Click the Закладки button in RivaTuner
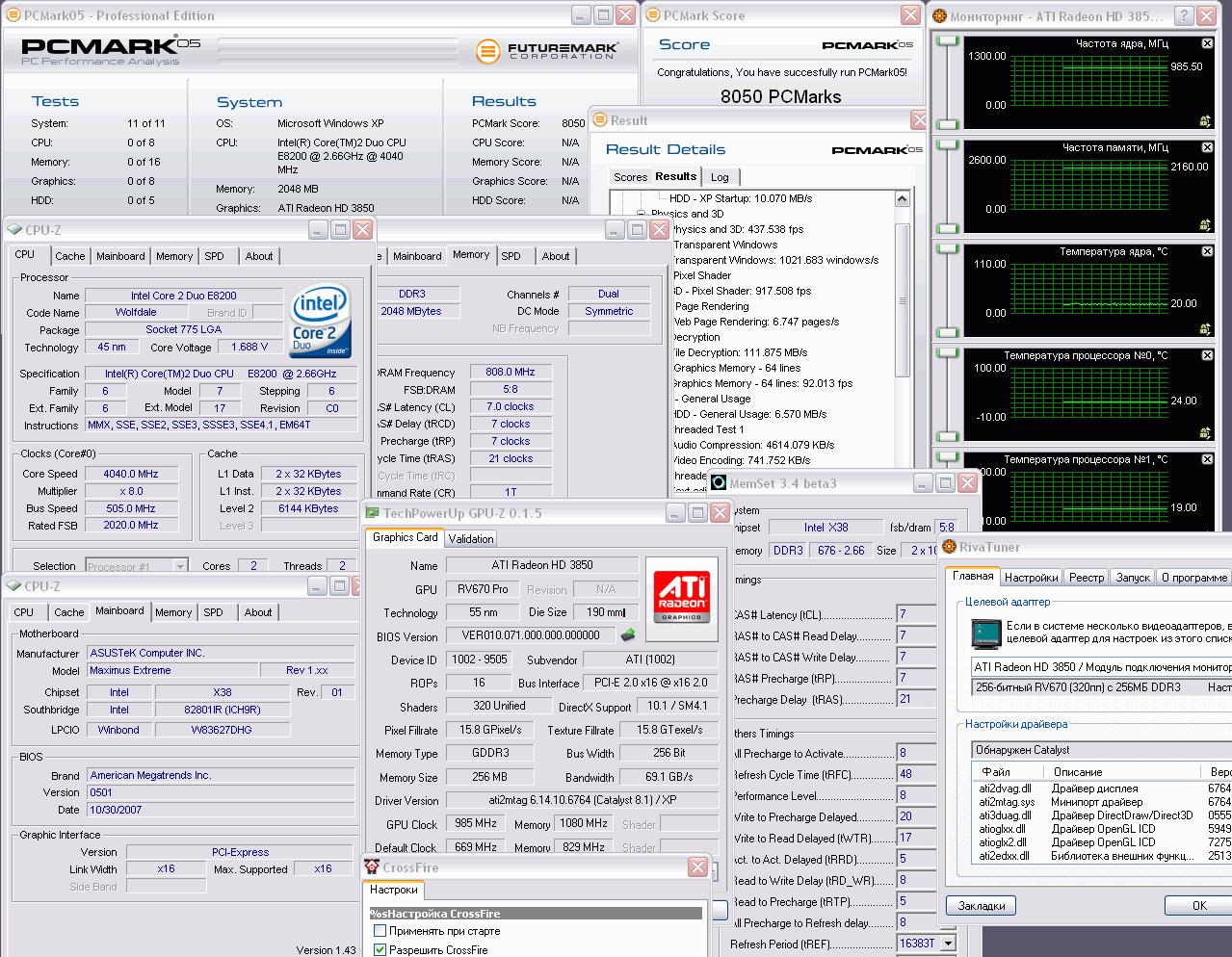 tap(982, 905)
